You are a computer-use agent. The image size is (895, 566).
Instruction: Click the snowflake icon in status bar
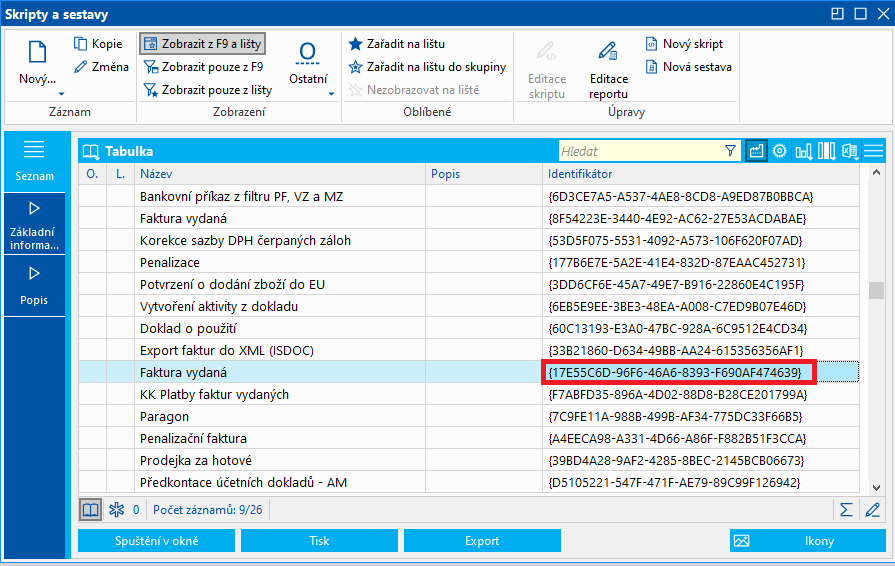click(x=116, y=510)
